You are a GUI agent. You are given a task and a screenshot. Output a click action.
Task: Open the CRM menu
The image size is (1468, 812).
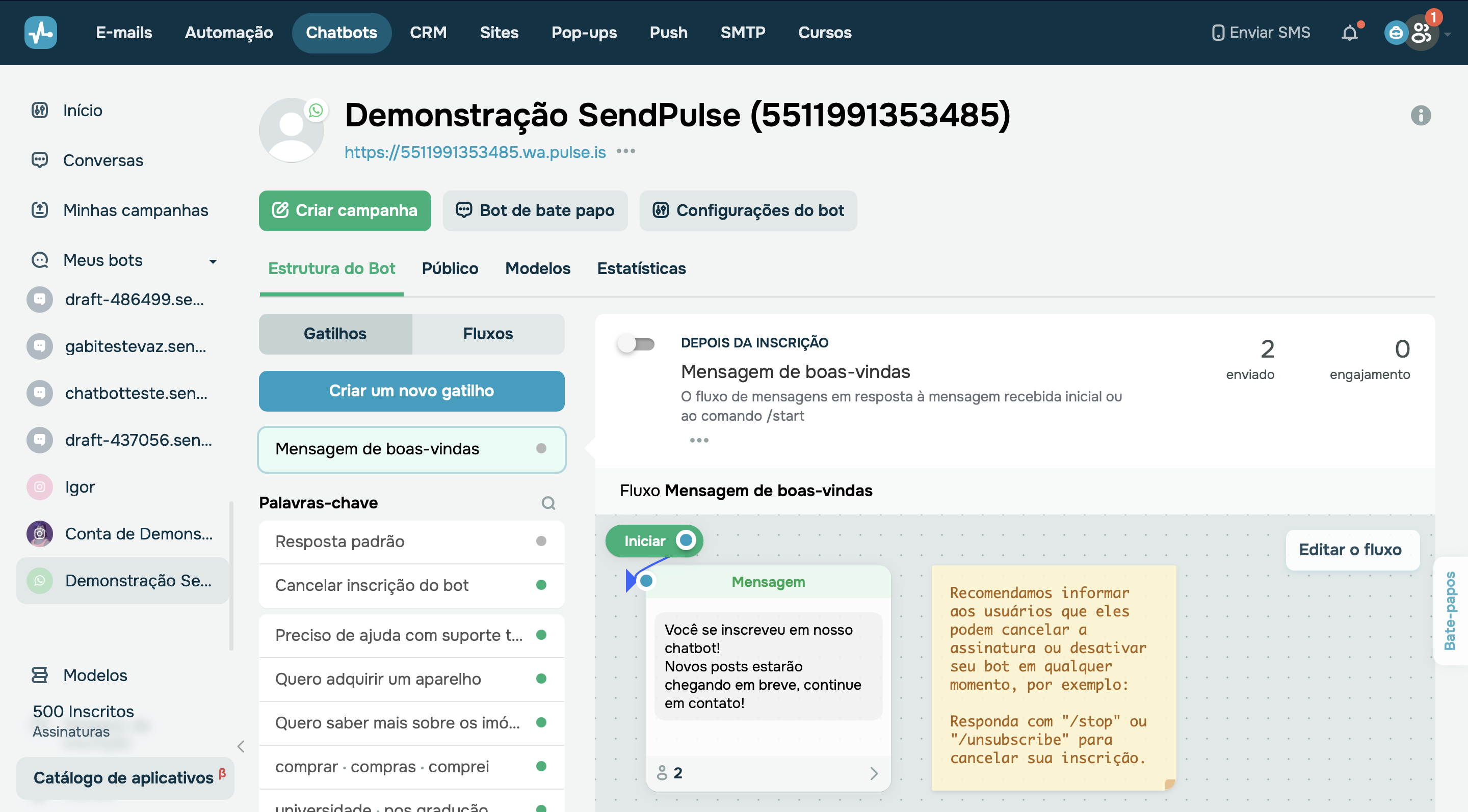(x=428, y=33)
